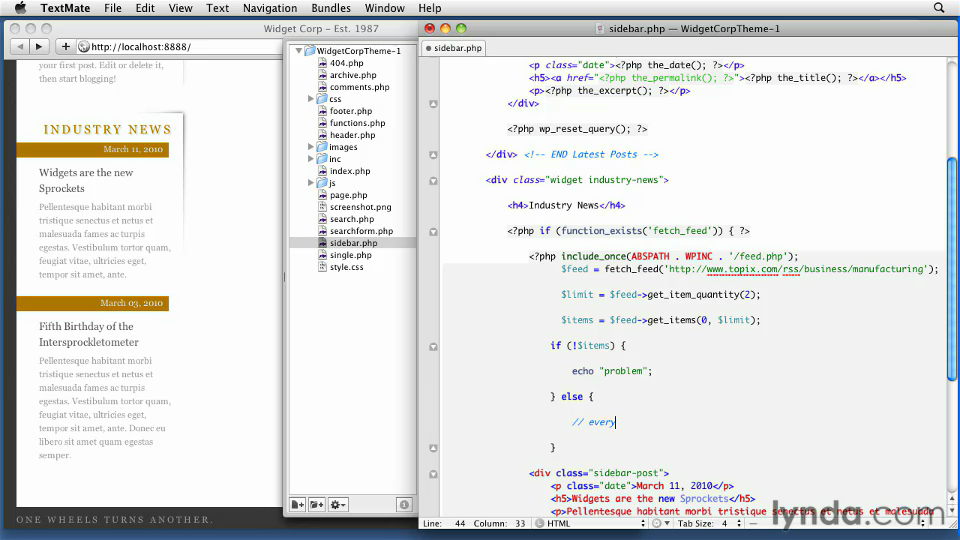Open the gear action menu in project drawer
This screenshot has width=960, height=540.
click(338, 504)
